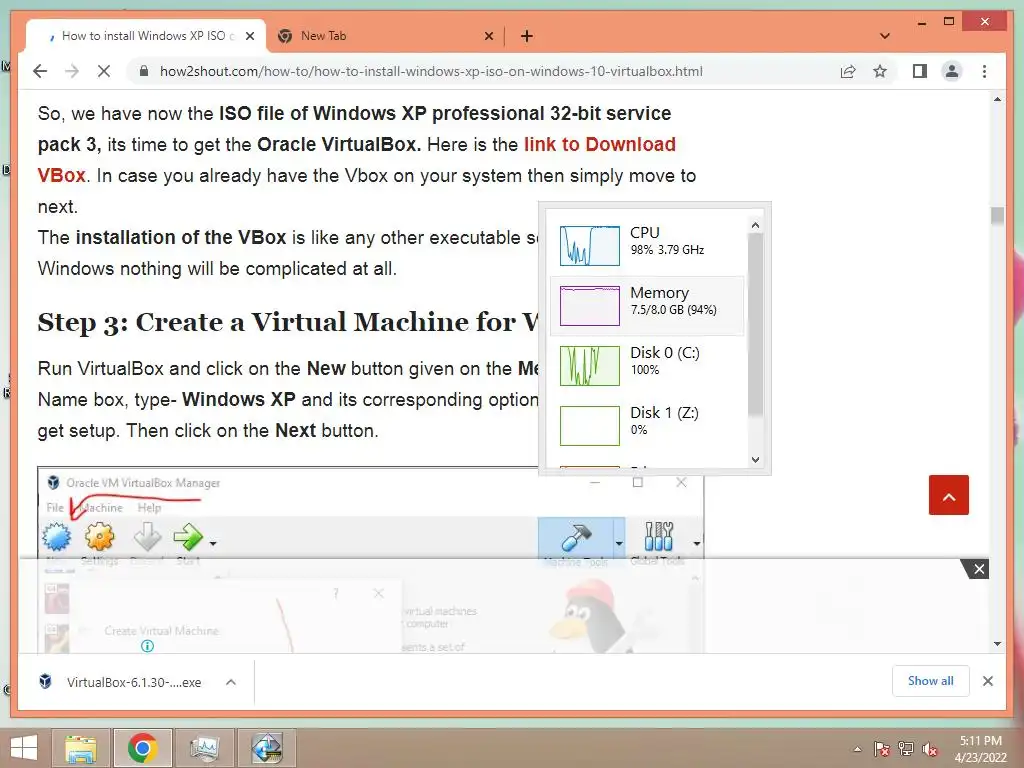The image size is (1024, 768).
Task: Click the Global Tools icon in screenshot
Action: [x=658, y=537]
